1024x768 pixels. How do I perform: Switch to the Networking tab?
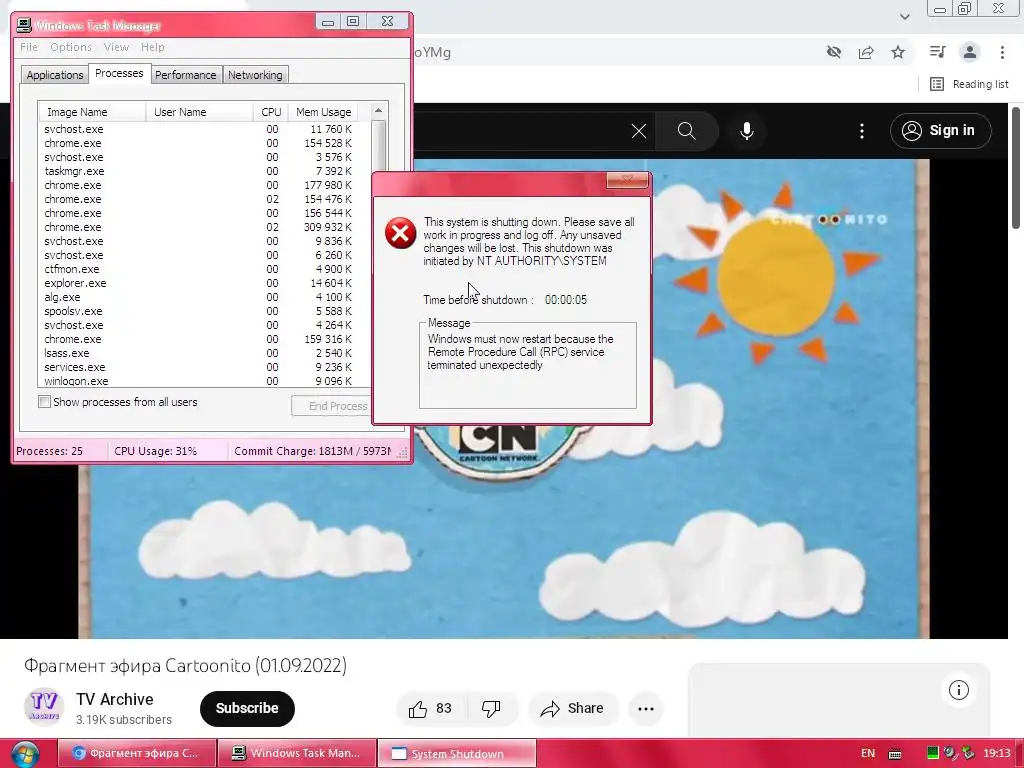[255, 75]
